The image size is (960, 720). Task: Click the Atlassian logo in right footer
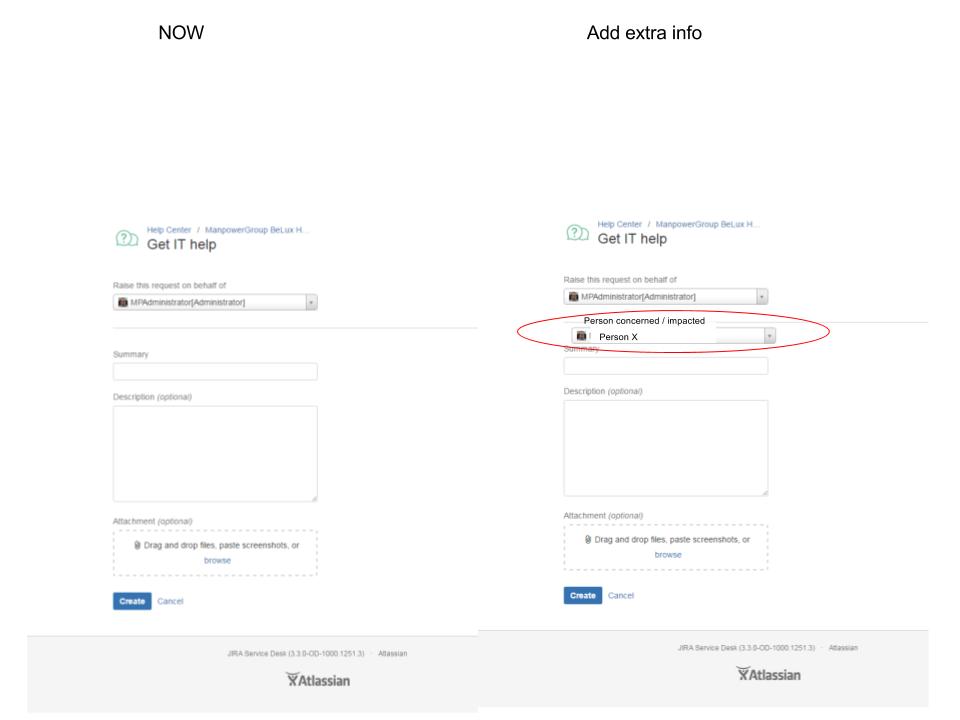[x=768, y=674]
